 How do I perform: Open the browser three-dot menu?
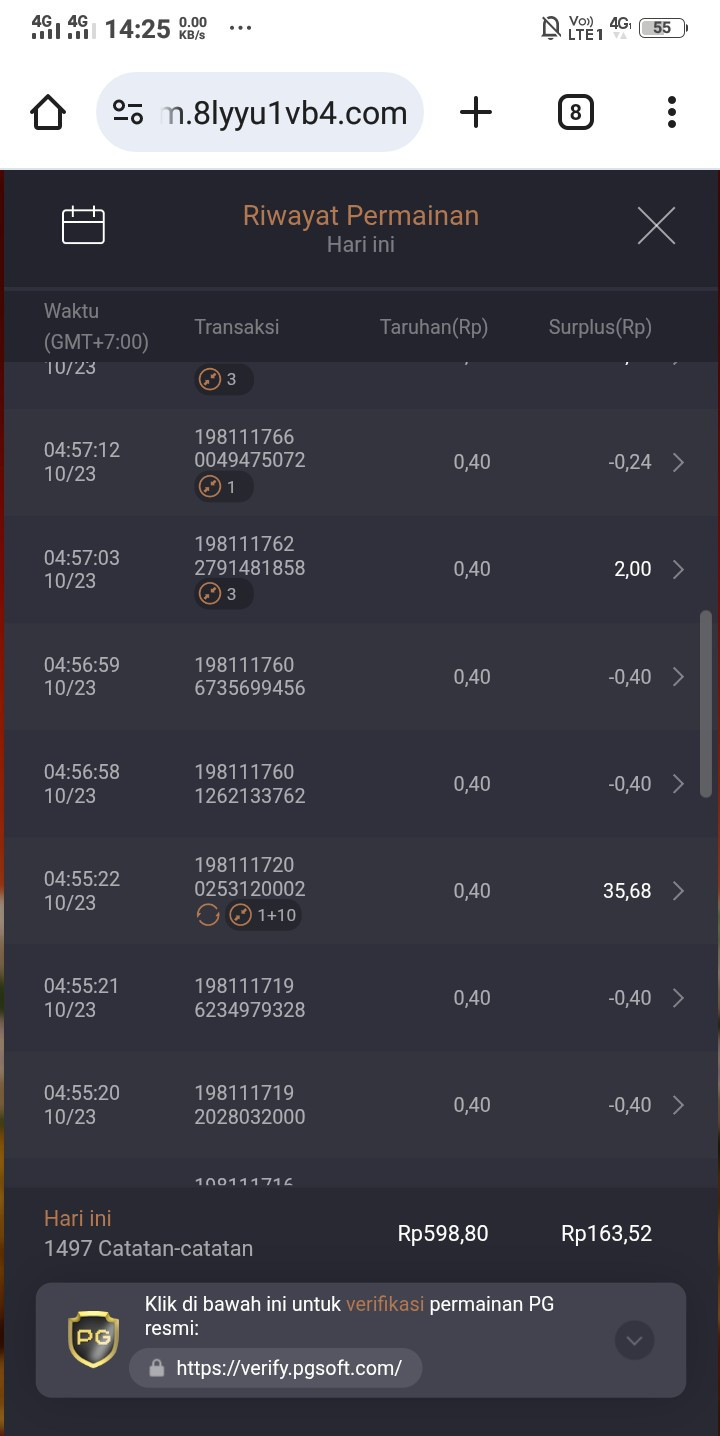point(672,112)
